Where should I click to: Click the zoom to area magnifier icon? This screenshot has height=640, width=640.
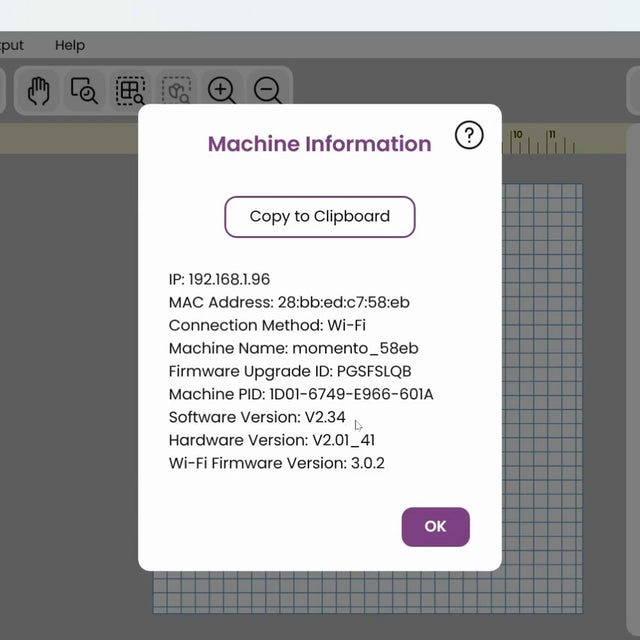84,91
